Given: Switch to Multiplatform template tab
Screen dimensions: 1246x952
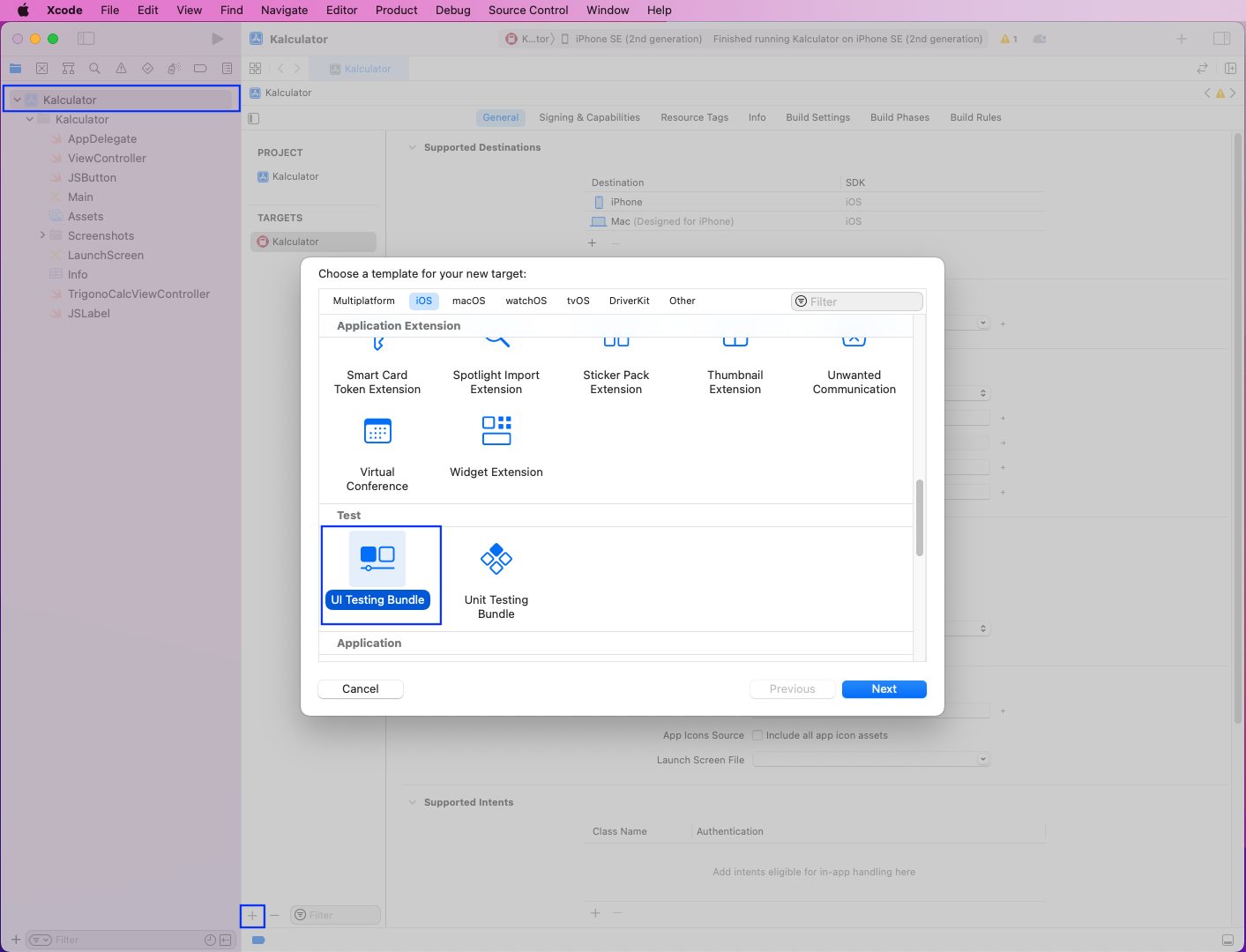Looking at the screenshot, I should point(364,301).
